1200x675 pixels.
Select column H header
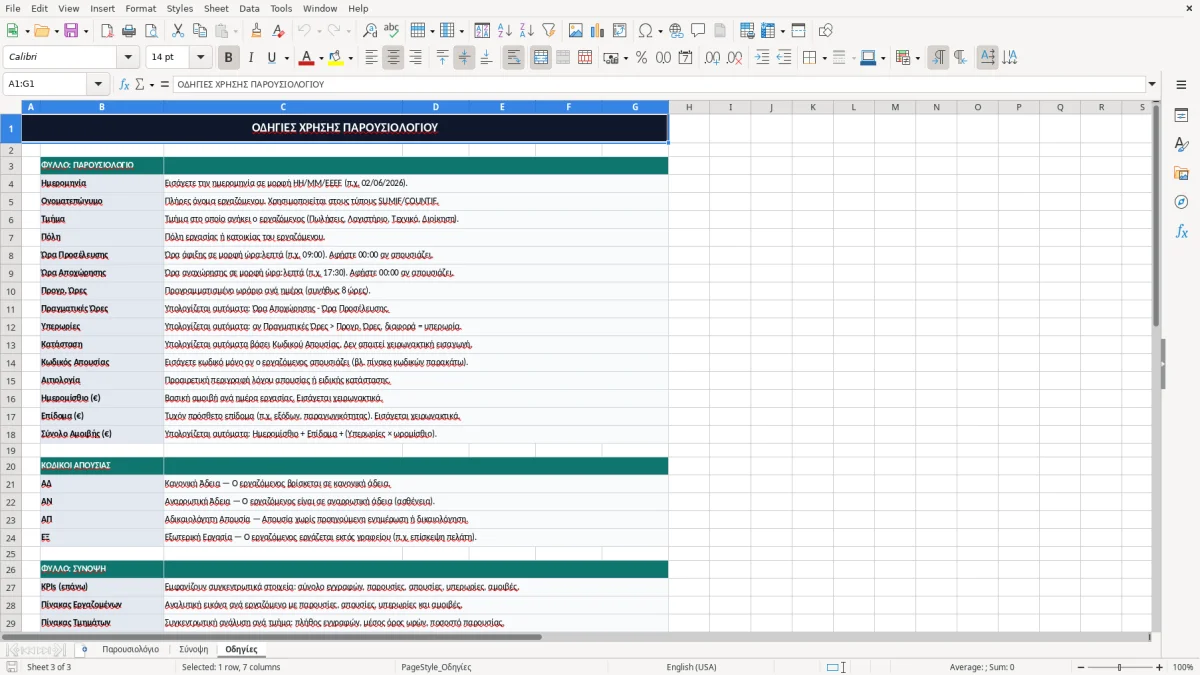689,107
